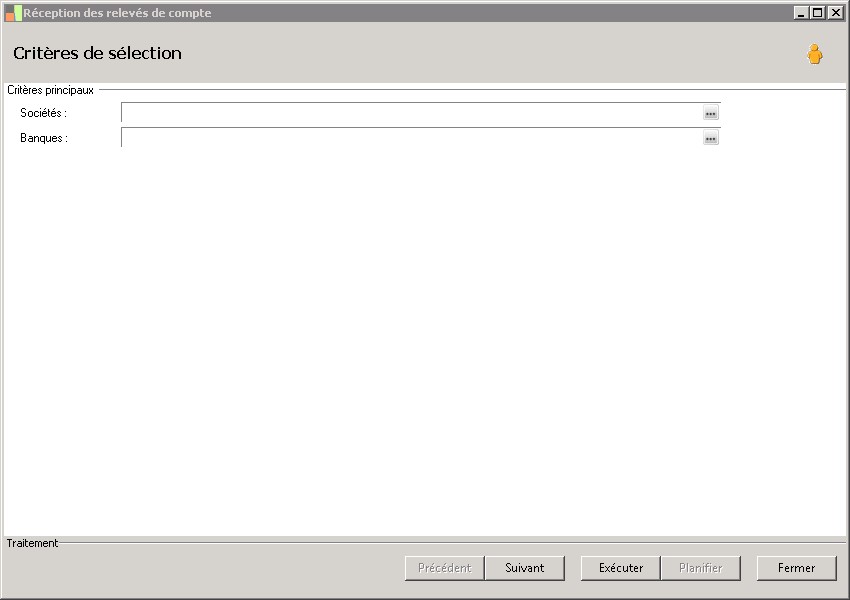Click the Fermer button

796,568
